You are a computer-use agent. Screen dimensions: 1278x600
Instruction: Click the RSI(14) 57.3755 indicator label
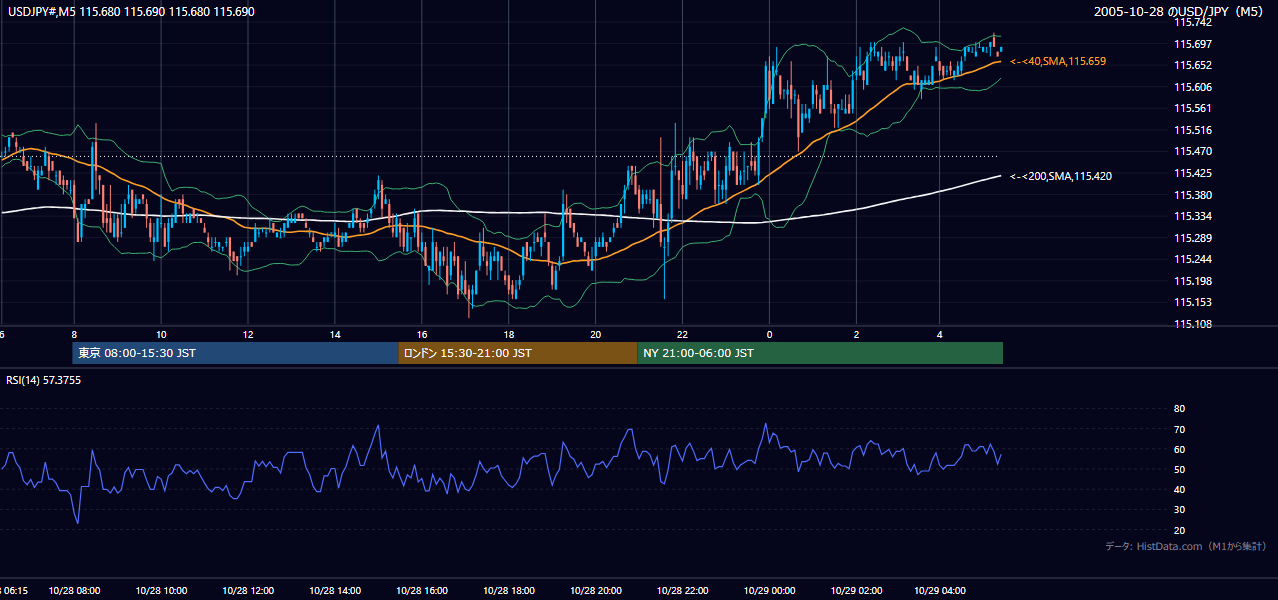(x=44, y=380)
